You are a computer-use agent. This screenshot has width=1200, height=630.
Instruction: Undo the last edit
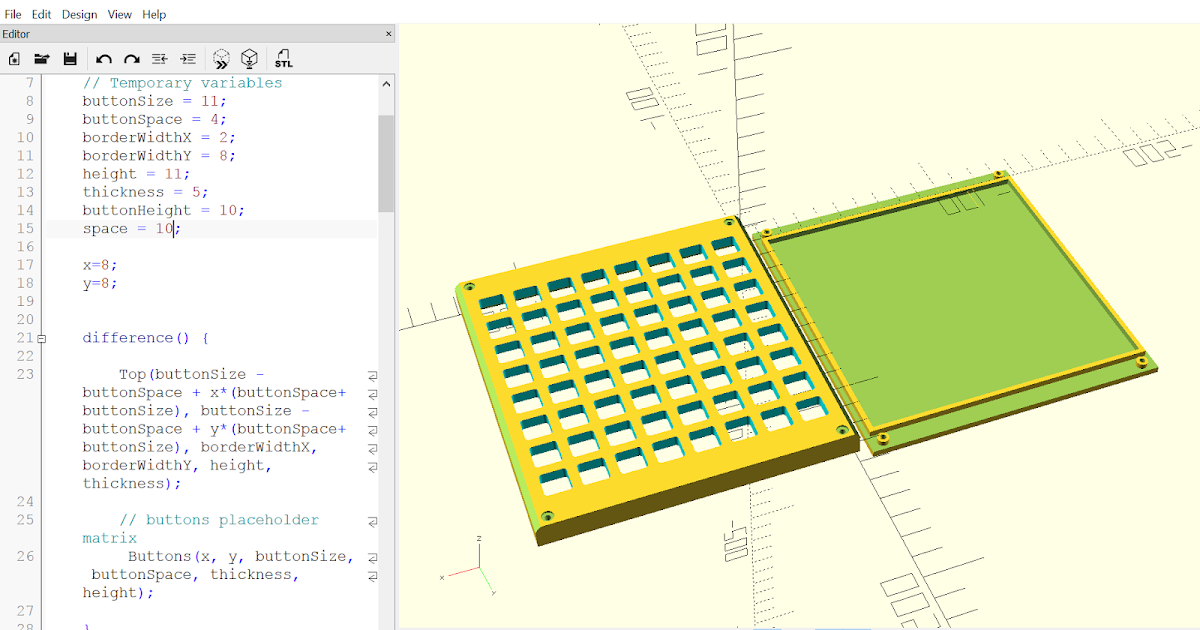pyautogui.click(x=103, y=58)
